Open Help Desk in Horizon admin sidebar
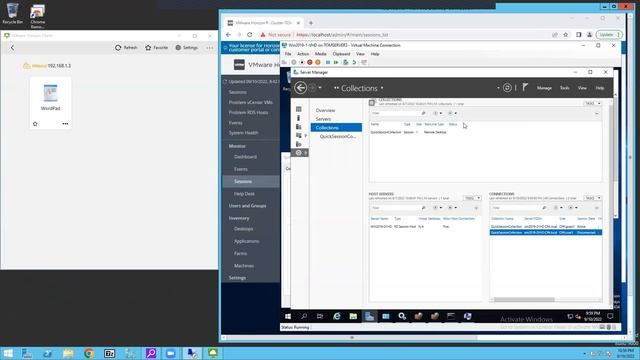The image size is (640, 360). pyautogui.click(x=244, y=193)
